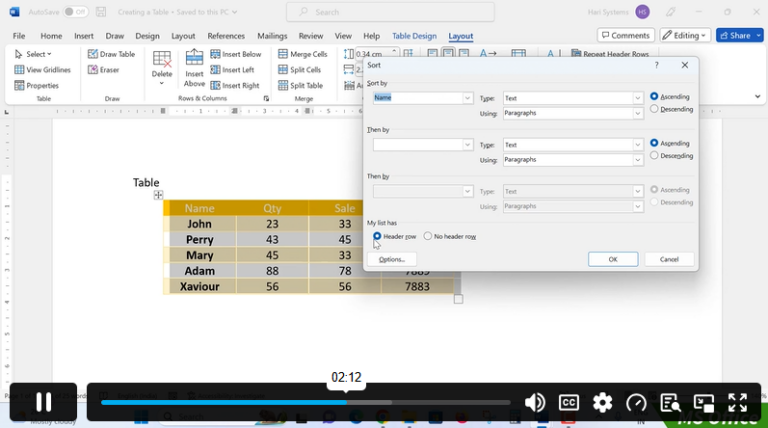
Task: Click the table resize handle
Action: pyautogui.click(x=458, y=299)
